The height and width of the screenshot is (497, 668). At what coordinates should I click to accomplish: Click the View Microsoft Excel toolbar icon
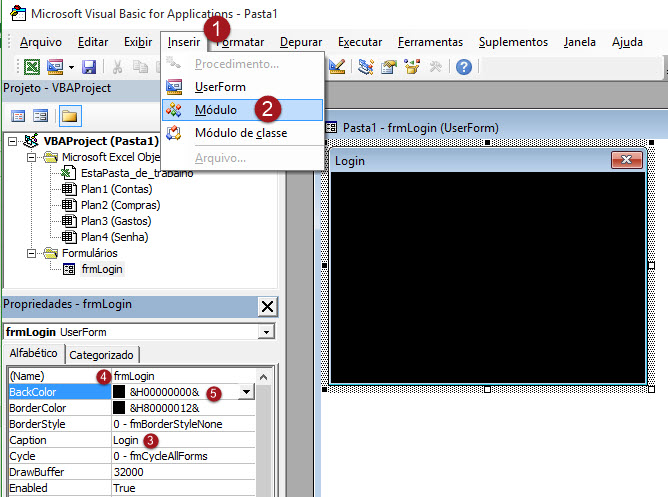[32, 67]
